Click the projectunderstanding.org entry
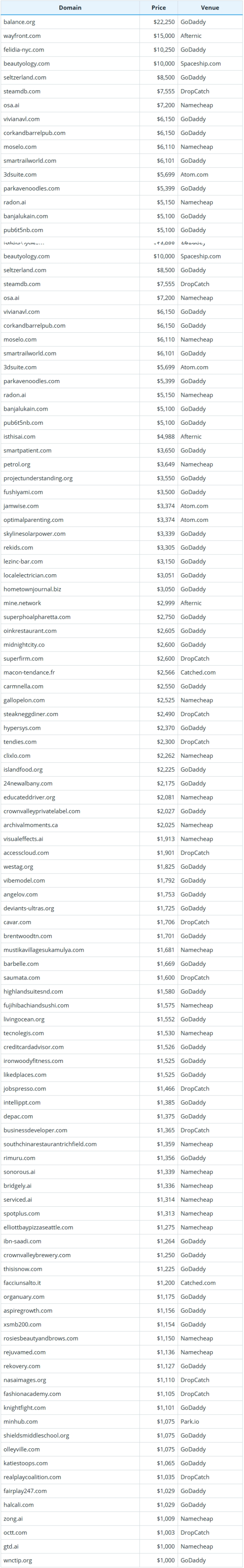This screenshot has width=244, height=1568. pyautogui.click(x=38, y=478)
